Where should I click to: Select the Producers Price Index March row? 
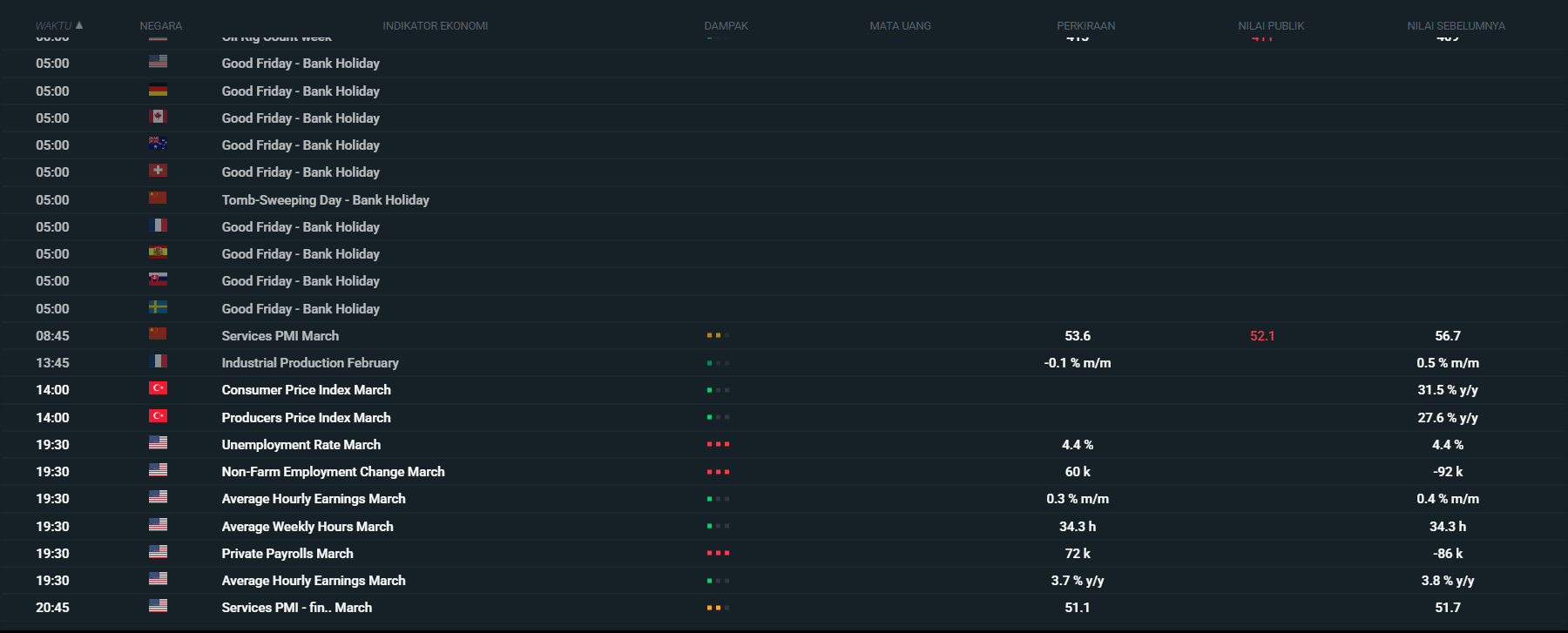(x=306, y=418)
